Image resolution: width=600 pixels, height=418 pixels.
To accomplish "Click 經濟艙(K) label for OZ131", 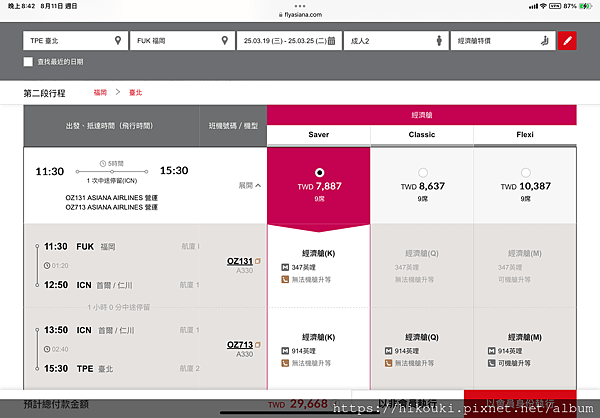I will (318, 253).
